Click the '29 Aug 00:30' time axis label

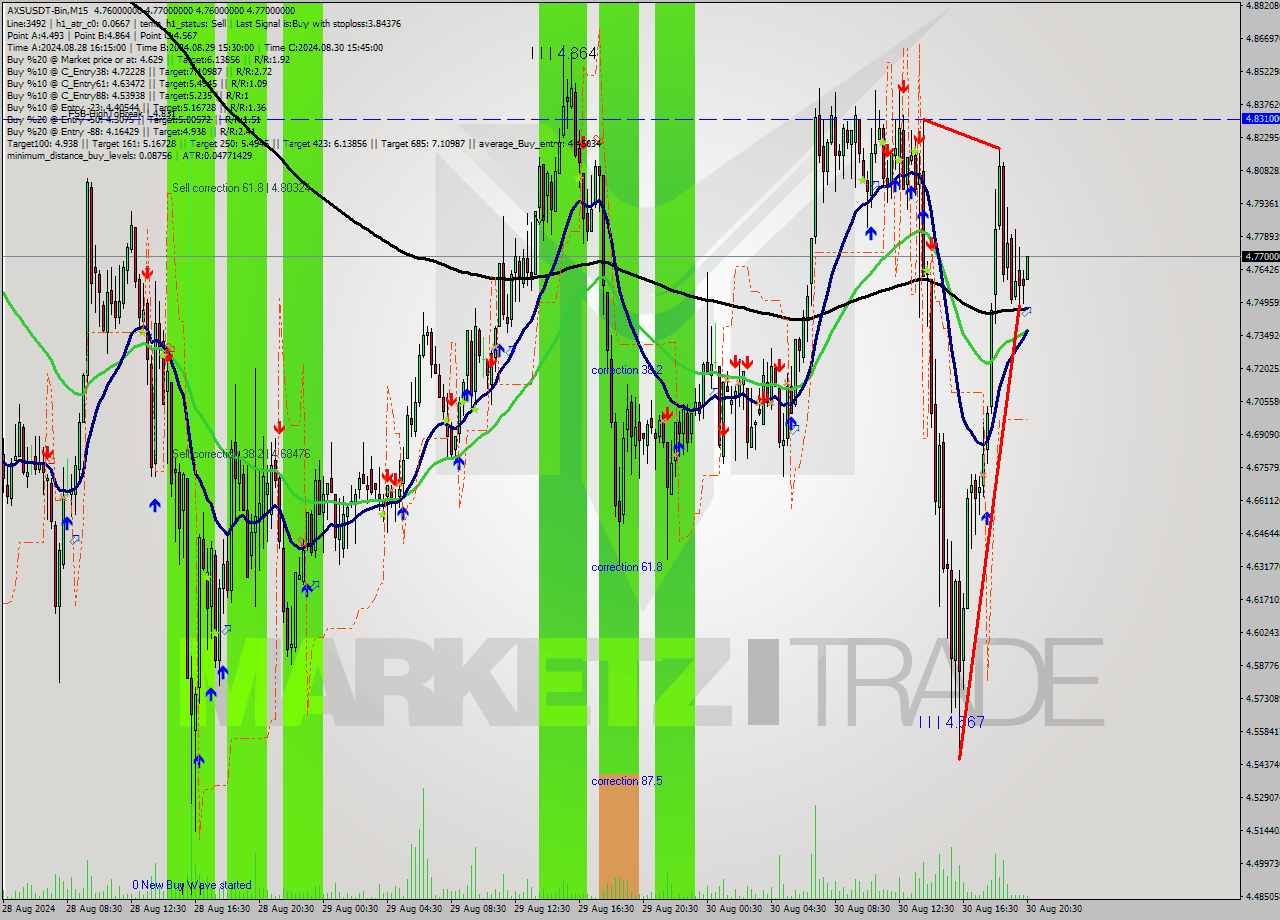pos(352,909)
